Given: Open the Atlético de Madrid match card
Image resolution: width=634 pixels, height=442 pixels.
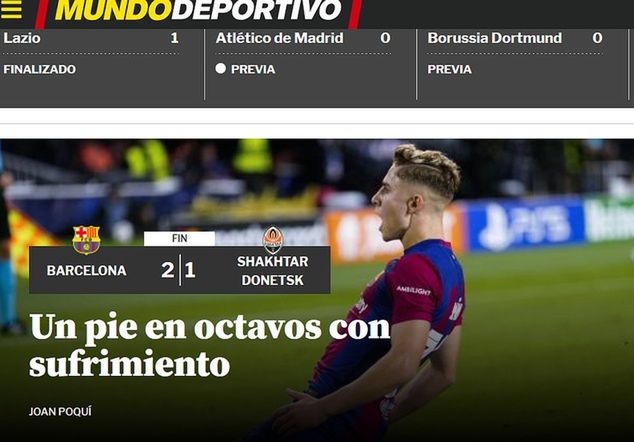Looking at the screenshot, I should pyautogui.click(x=311, y=64).
